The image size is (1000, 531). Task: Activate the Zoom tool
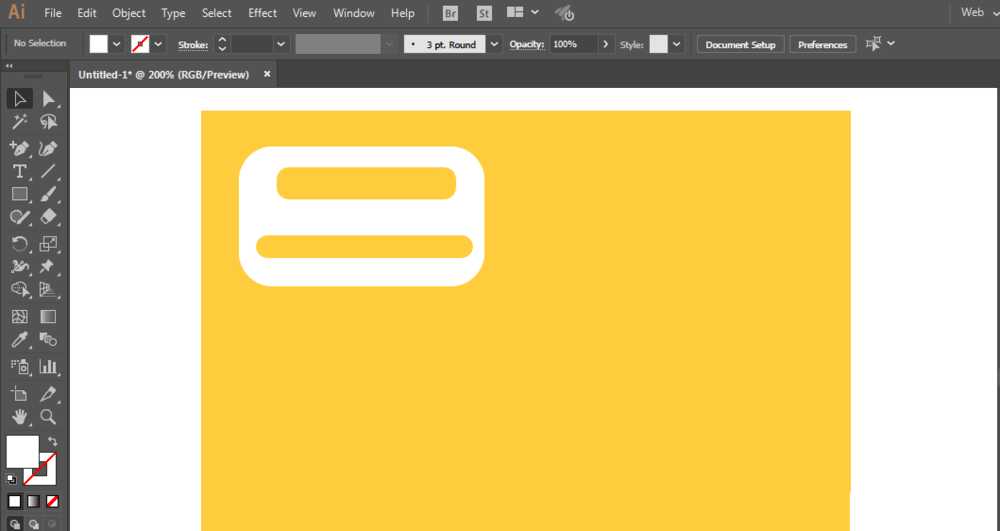click(x=47, y=416)
